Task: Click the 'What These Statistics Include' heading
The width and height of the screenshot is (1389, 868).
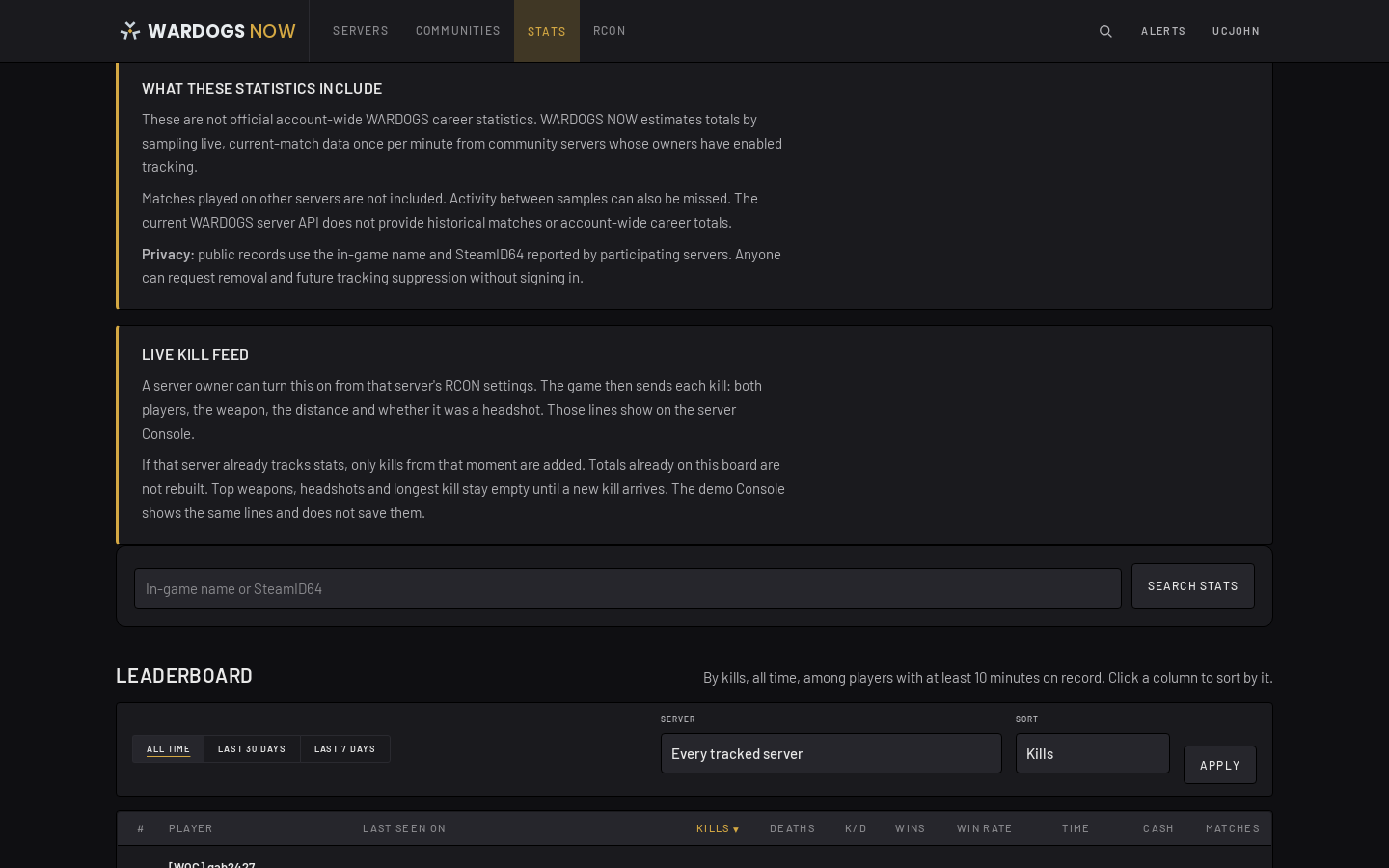Action: coord(261,88)
